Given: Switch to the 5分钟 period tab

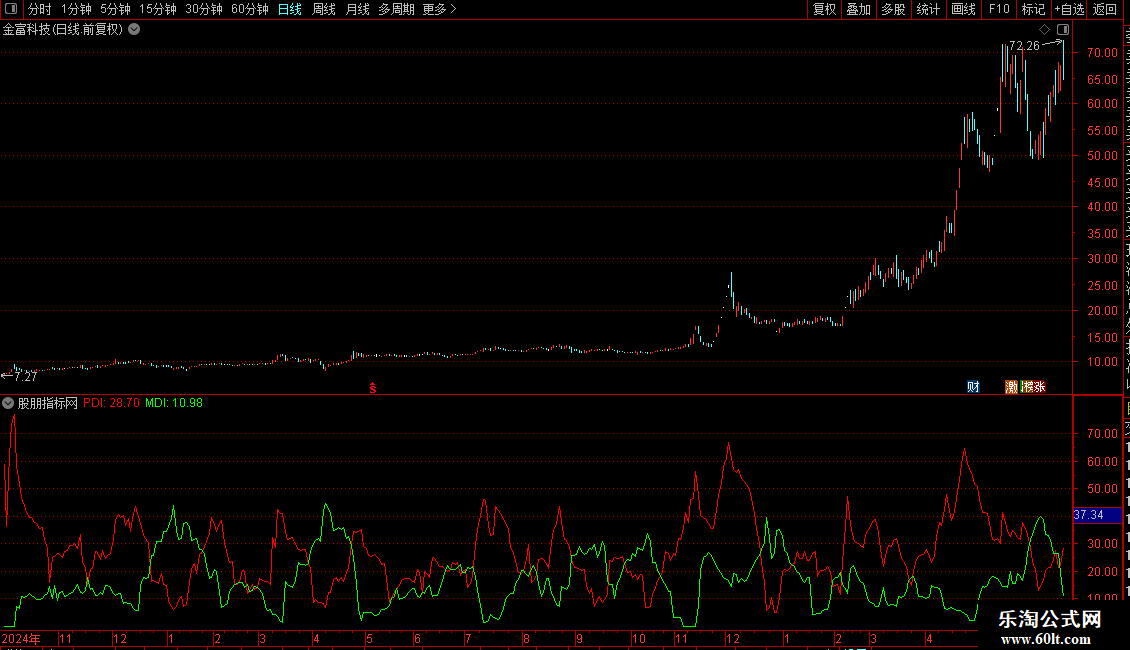Looking at the screenshot, I should tap(115, 9).
